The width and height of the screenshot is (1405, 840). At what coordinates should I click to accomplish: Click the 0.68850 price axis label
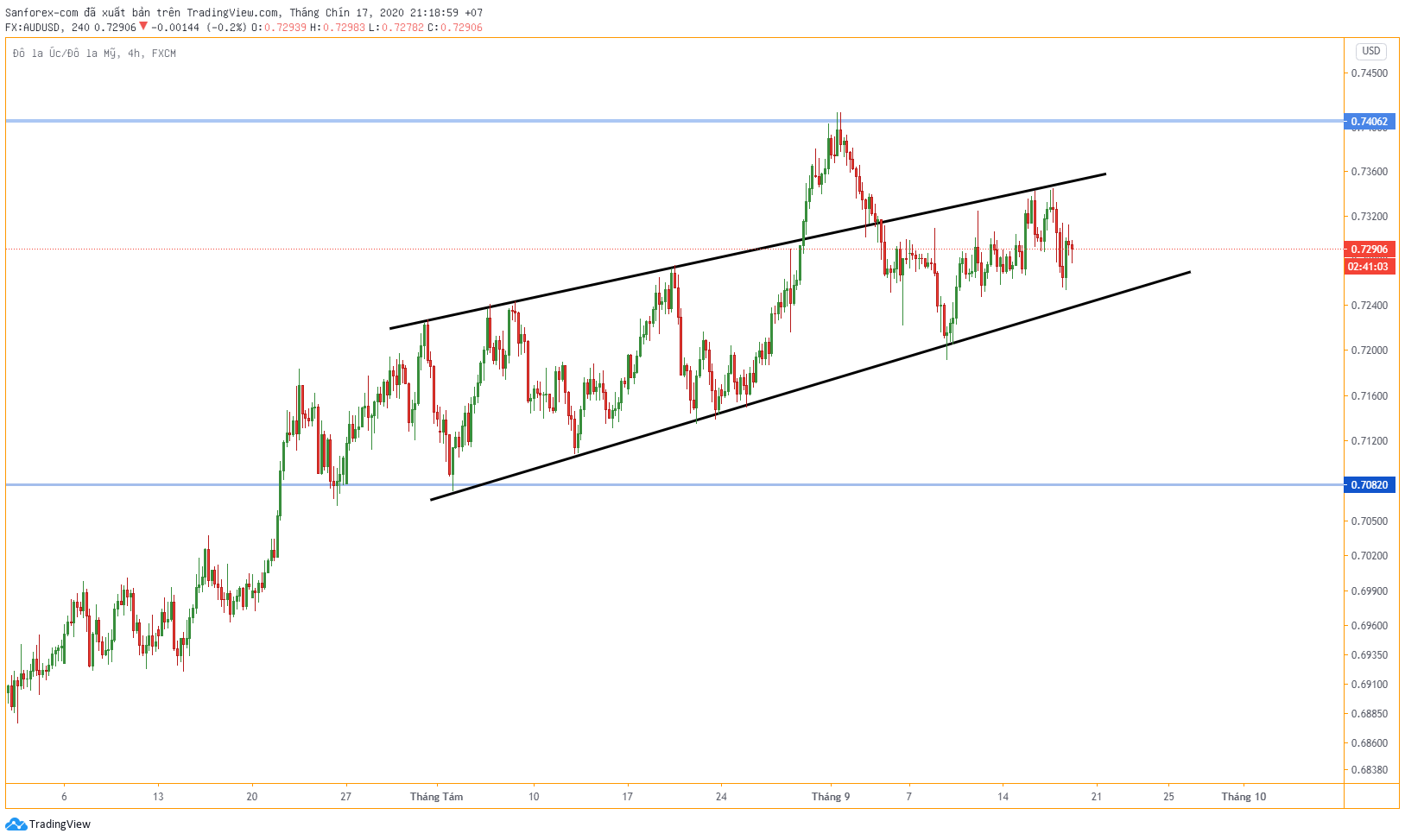1370,714
